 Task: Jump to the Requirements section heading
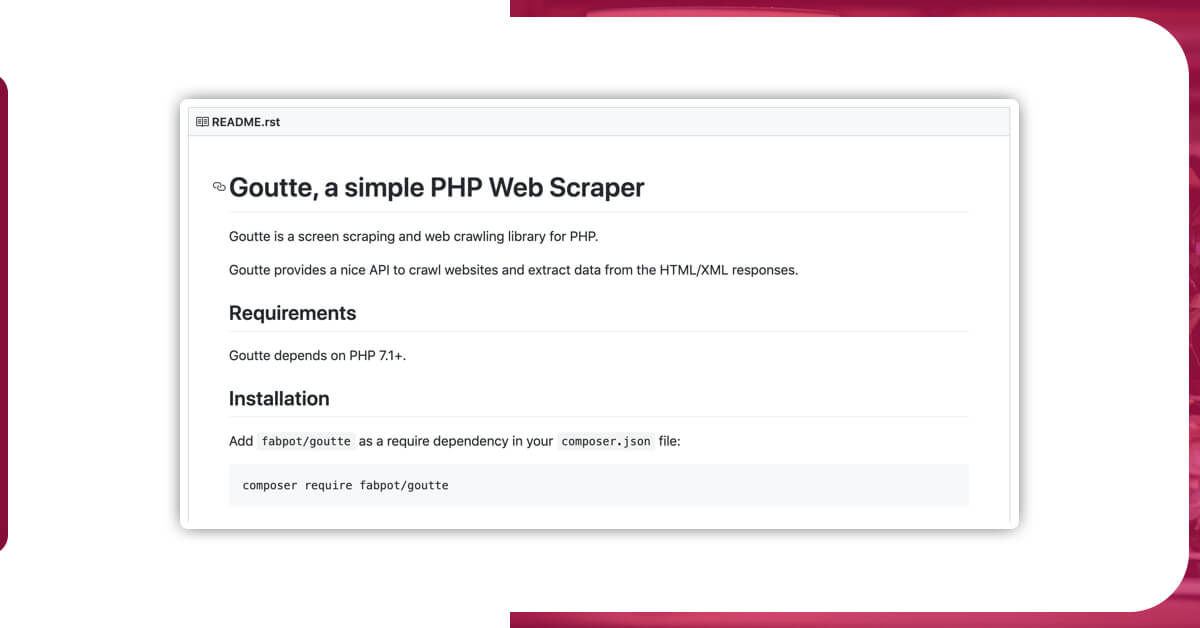click(x=292, y=313)
